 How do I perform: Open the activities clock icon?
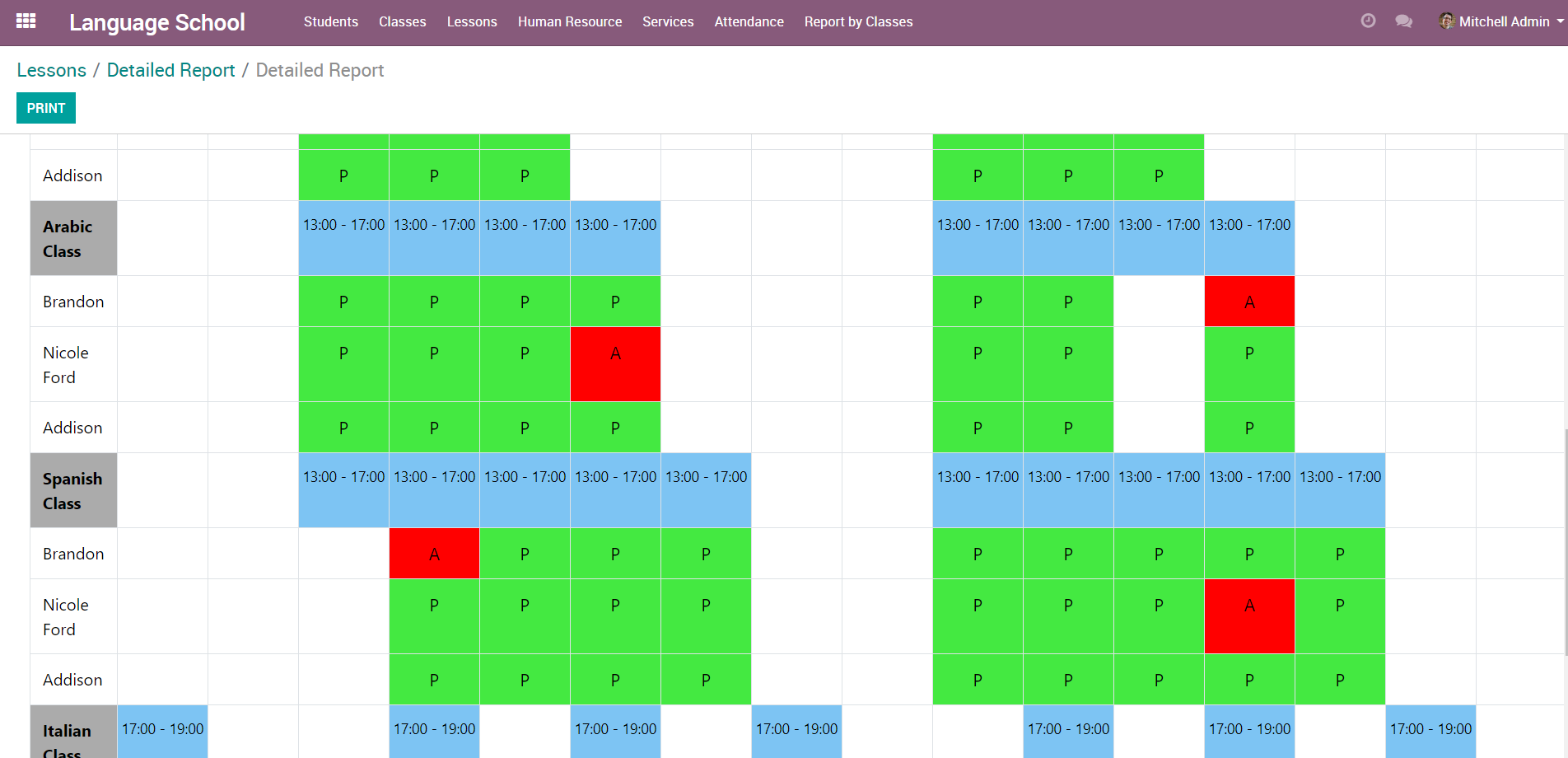tap(1368, 21)
